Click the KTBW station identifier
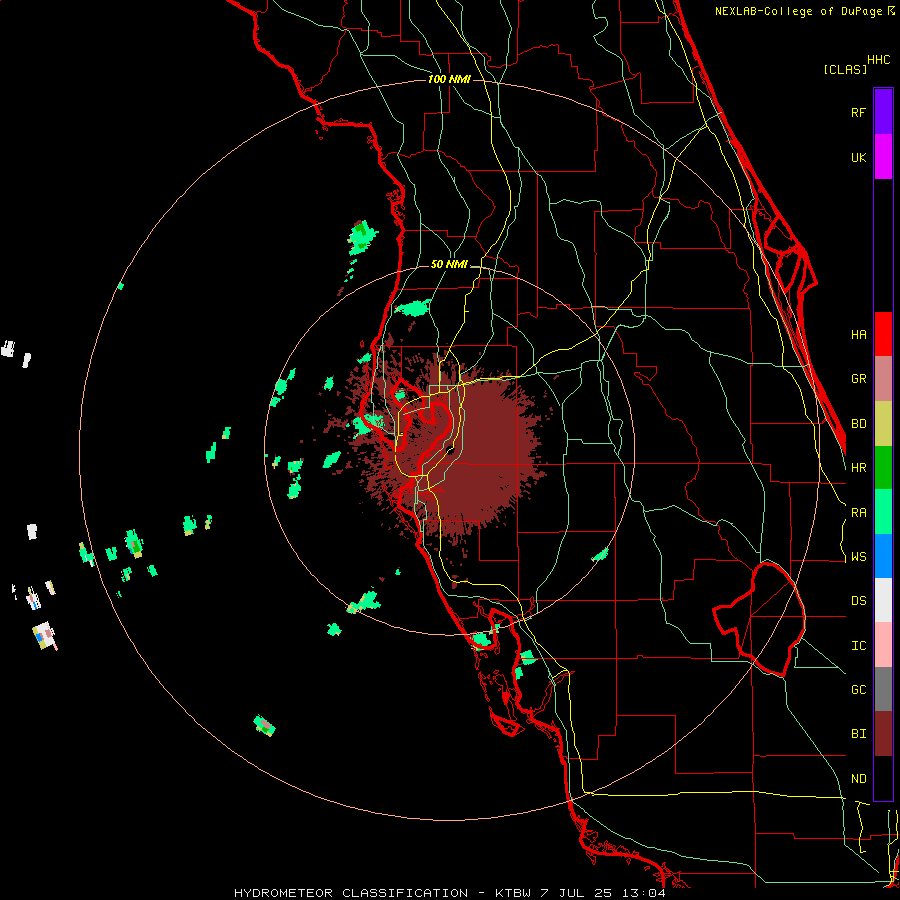The height and width of the screenshot is (900, 900). point(513,893)
